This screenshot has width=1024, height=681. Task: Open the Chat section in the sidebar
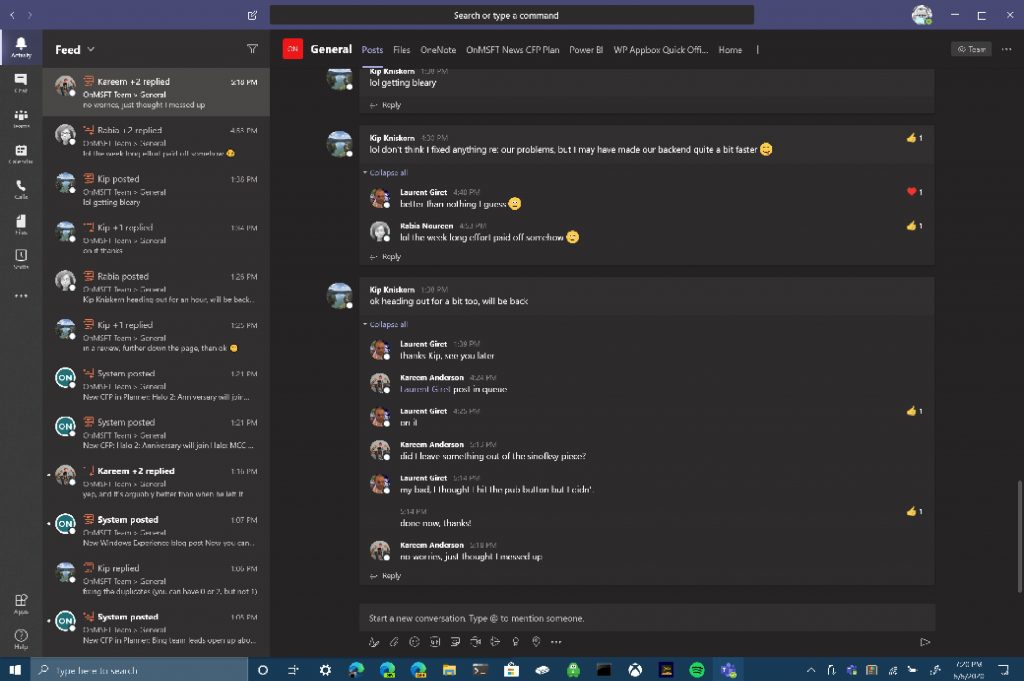point(21,82)
